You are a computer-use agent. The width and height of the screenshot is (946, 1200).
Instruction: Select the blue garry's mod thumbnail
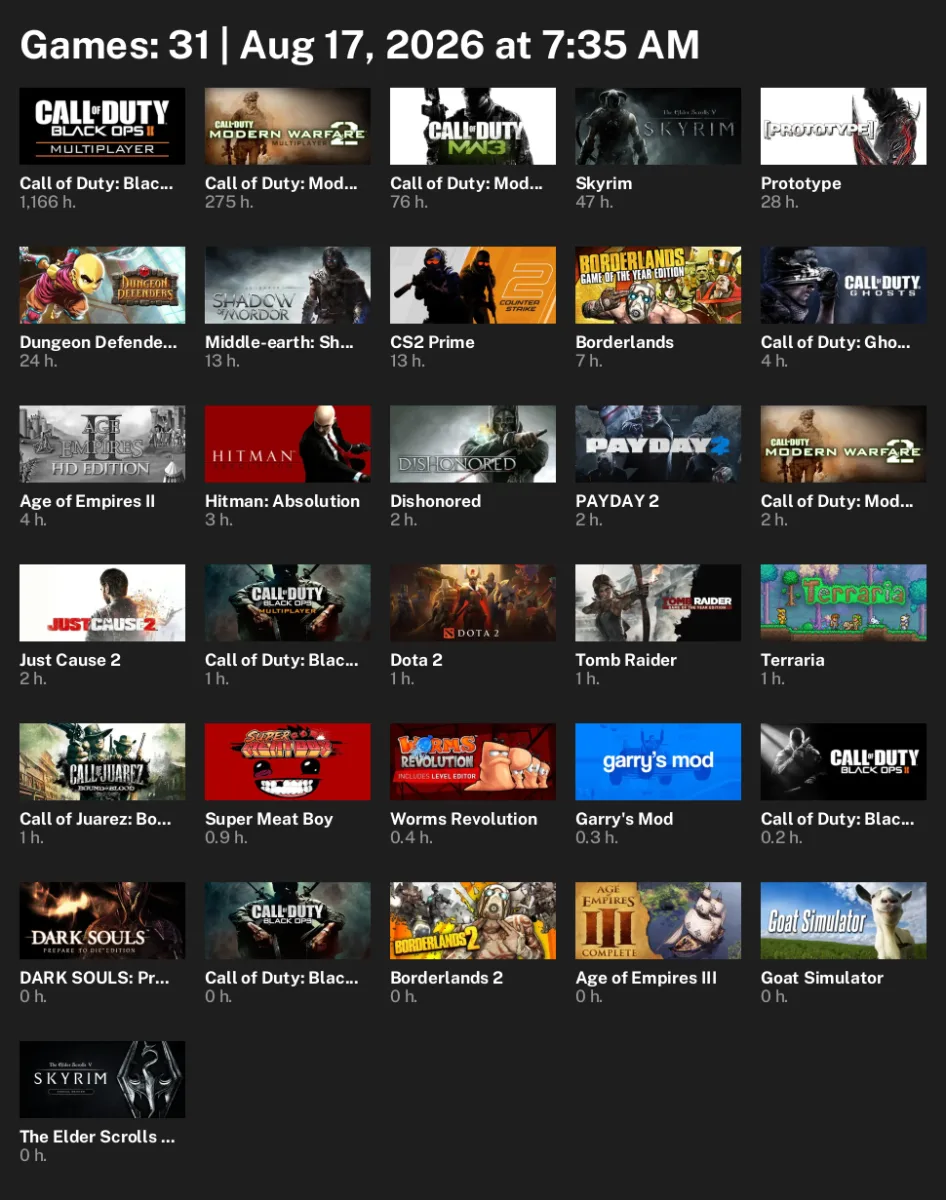(658, 762)
